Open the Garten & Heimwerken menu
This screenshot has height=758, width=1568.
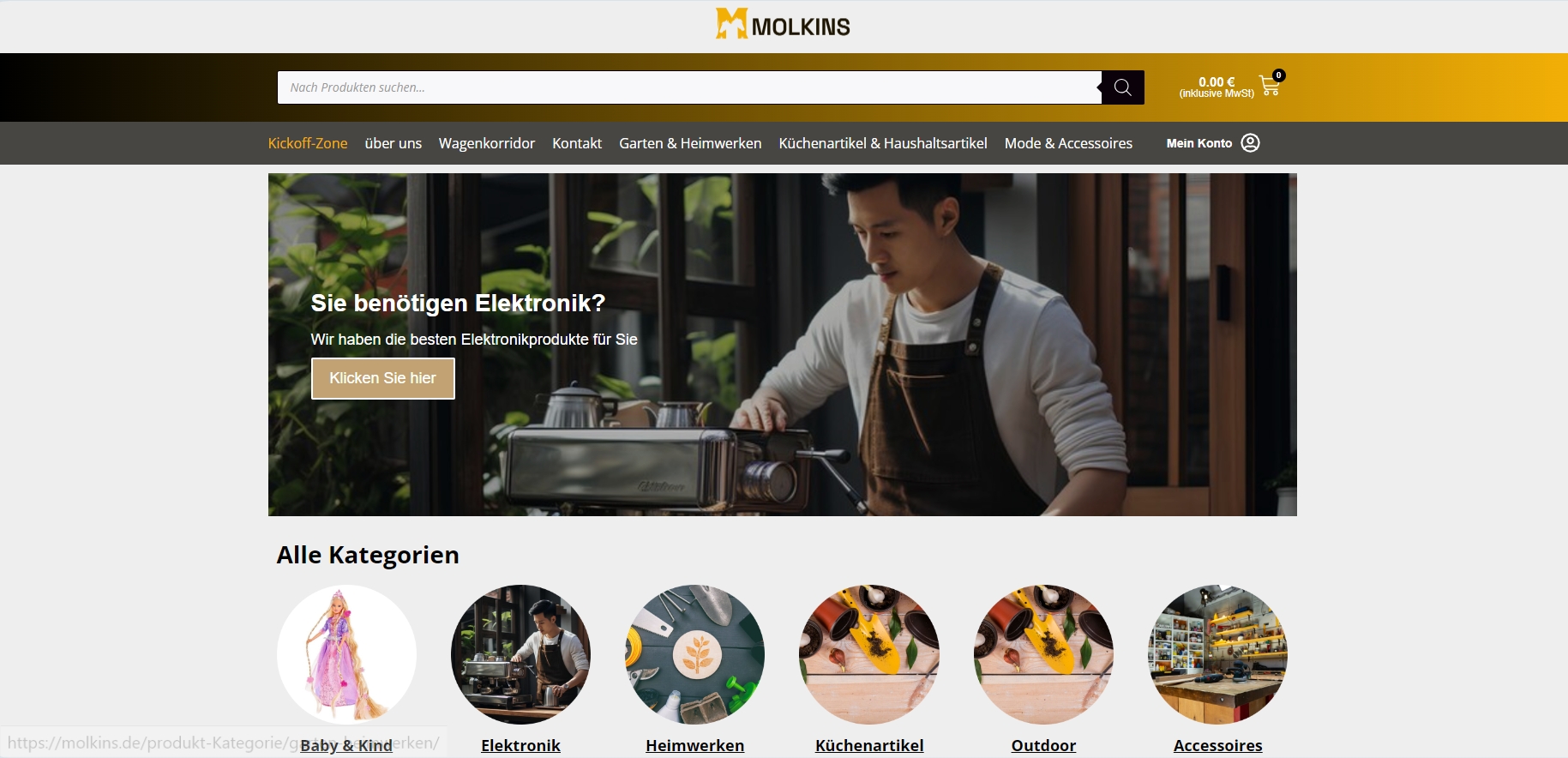tap(690, 143)
